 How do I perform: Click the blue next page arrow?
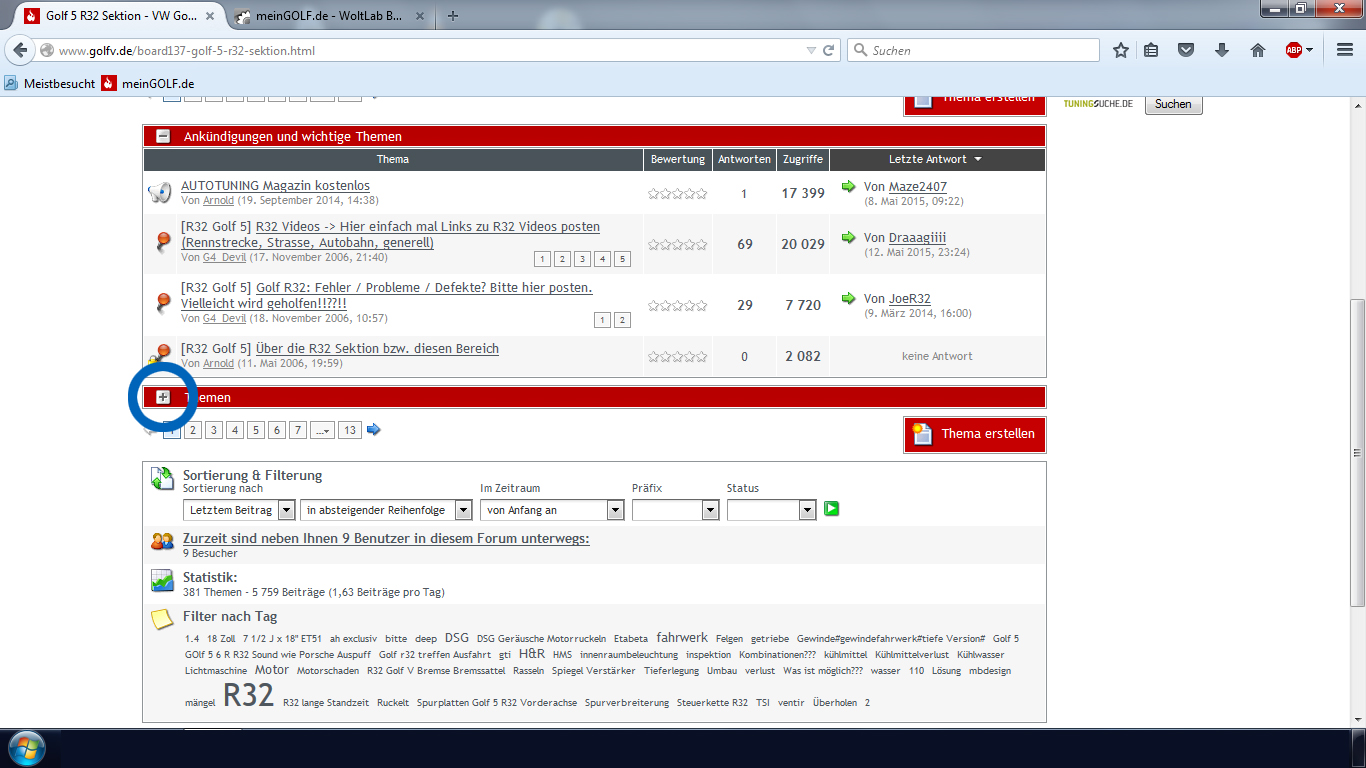(374, 430)
